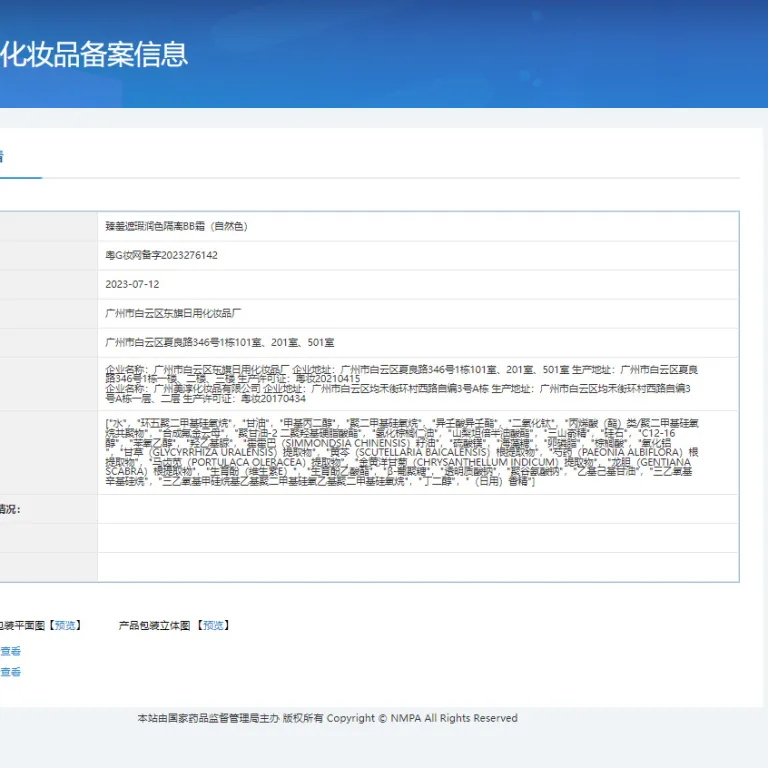Click the date value 2023-07-12

point(132,285)
